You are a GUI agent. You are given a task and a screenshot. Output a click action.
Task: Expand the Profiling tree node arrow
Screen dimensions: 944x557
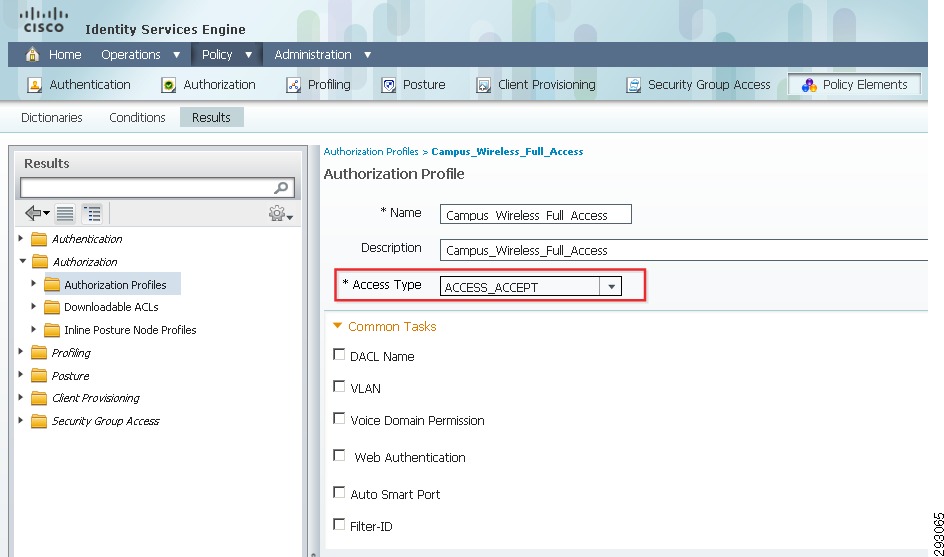click(20, 351)
